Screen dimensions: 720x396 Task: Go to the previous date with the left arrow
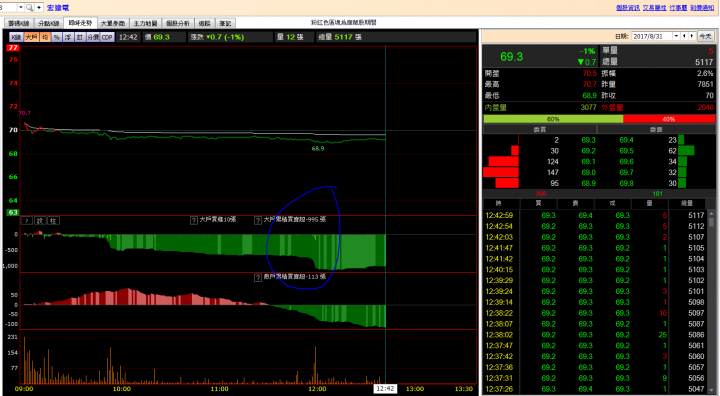[x=684, y=36]
